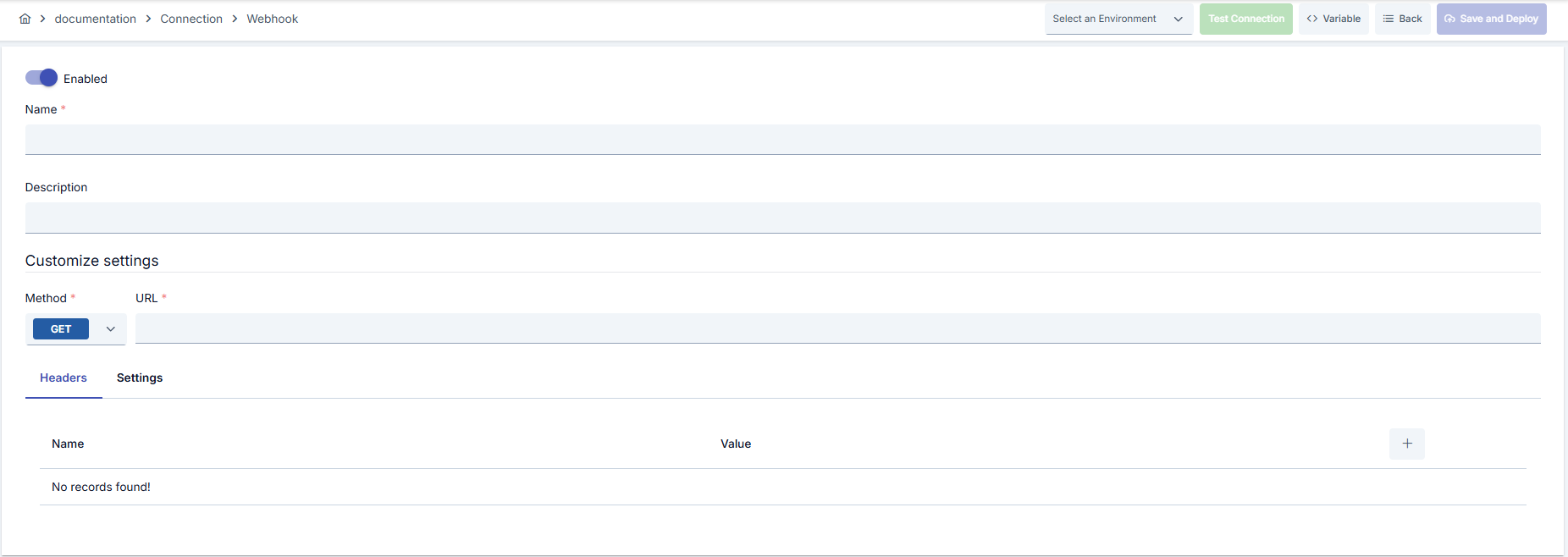Open the Select an Environment dropdown
The width and height of the screenshot is (1568, 557).
[x=1118, y=19]
